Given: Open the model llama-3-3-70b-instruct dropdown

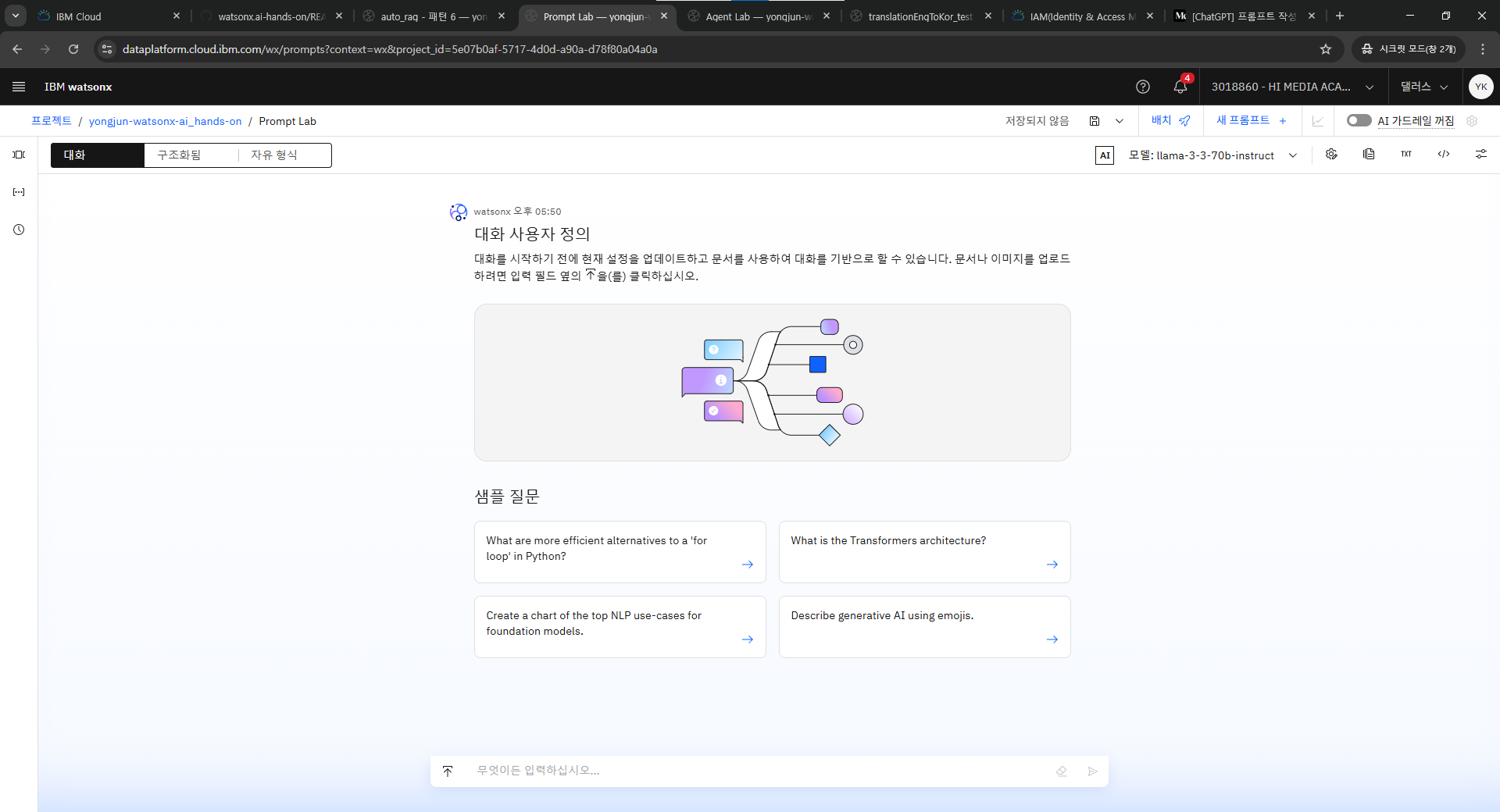Looking at the screenshot, I should [1213, 155].
